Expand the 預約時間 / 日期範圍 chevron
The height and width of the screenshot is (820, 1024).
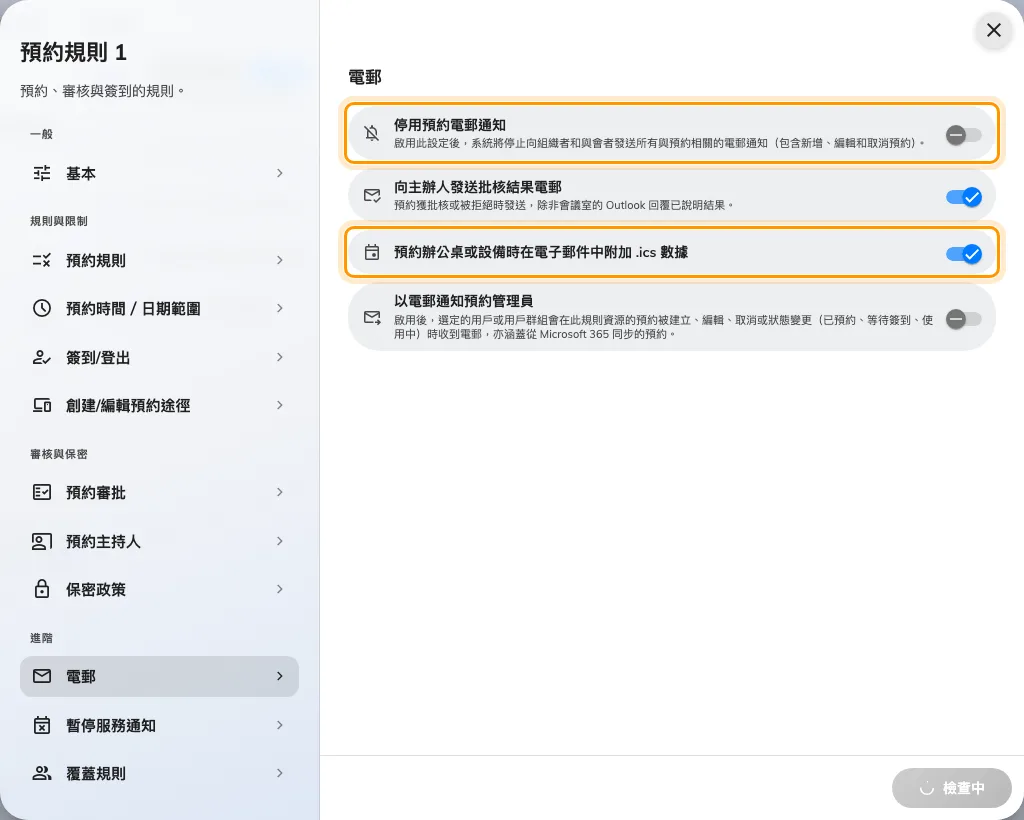[280, 308]
